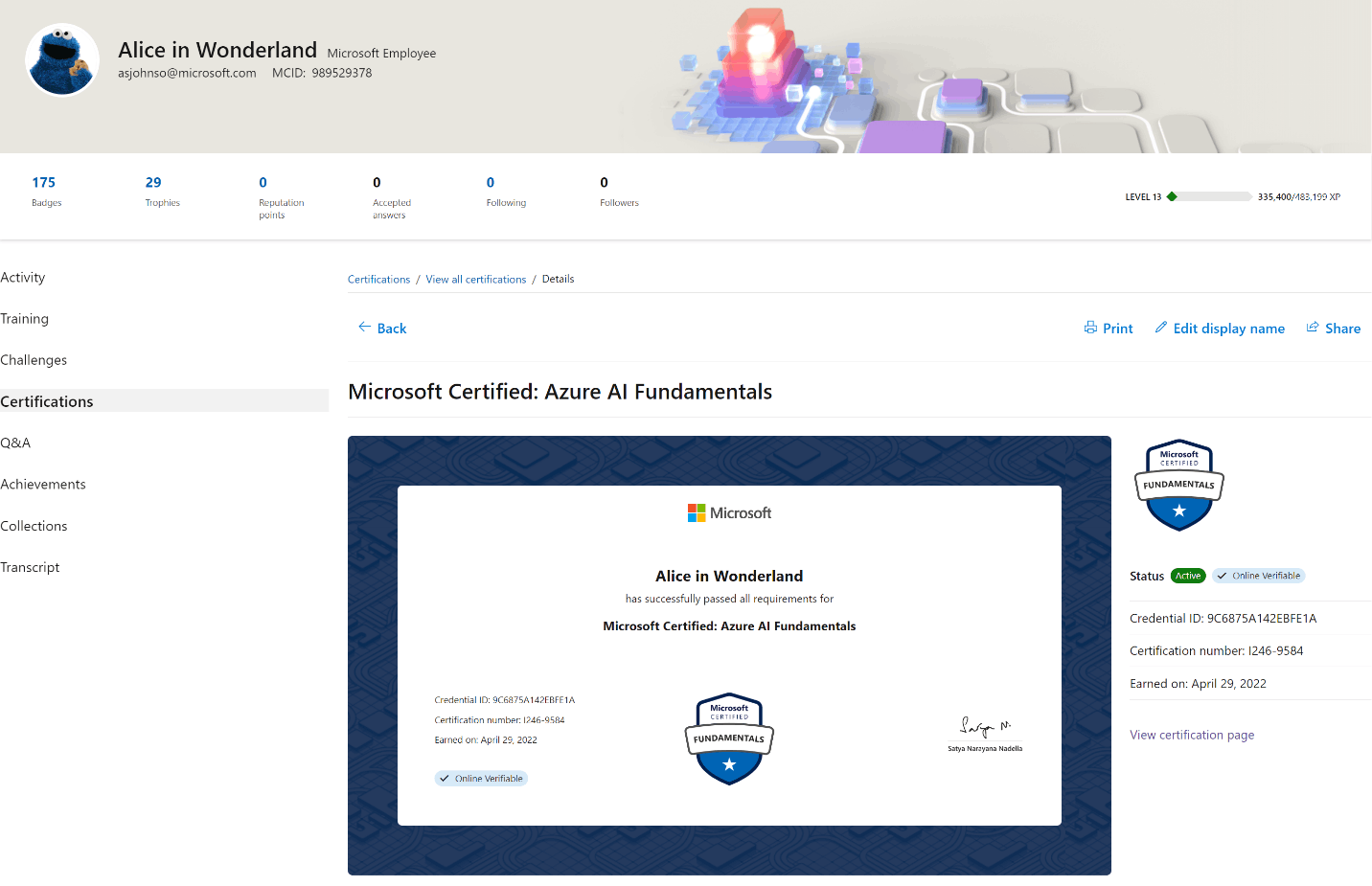Click the LEVEL 13 label
Image resolution: width=1372 pixels, height=886 pixels.
1143,197
